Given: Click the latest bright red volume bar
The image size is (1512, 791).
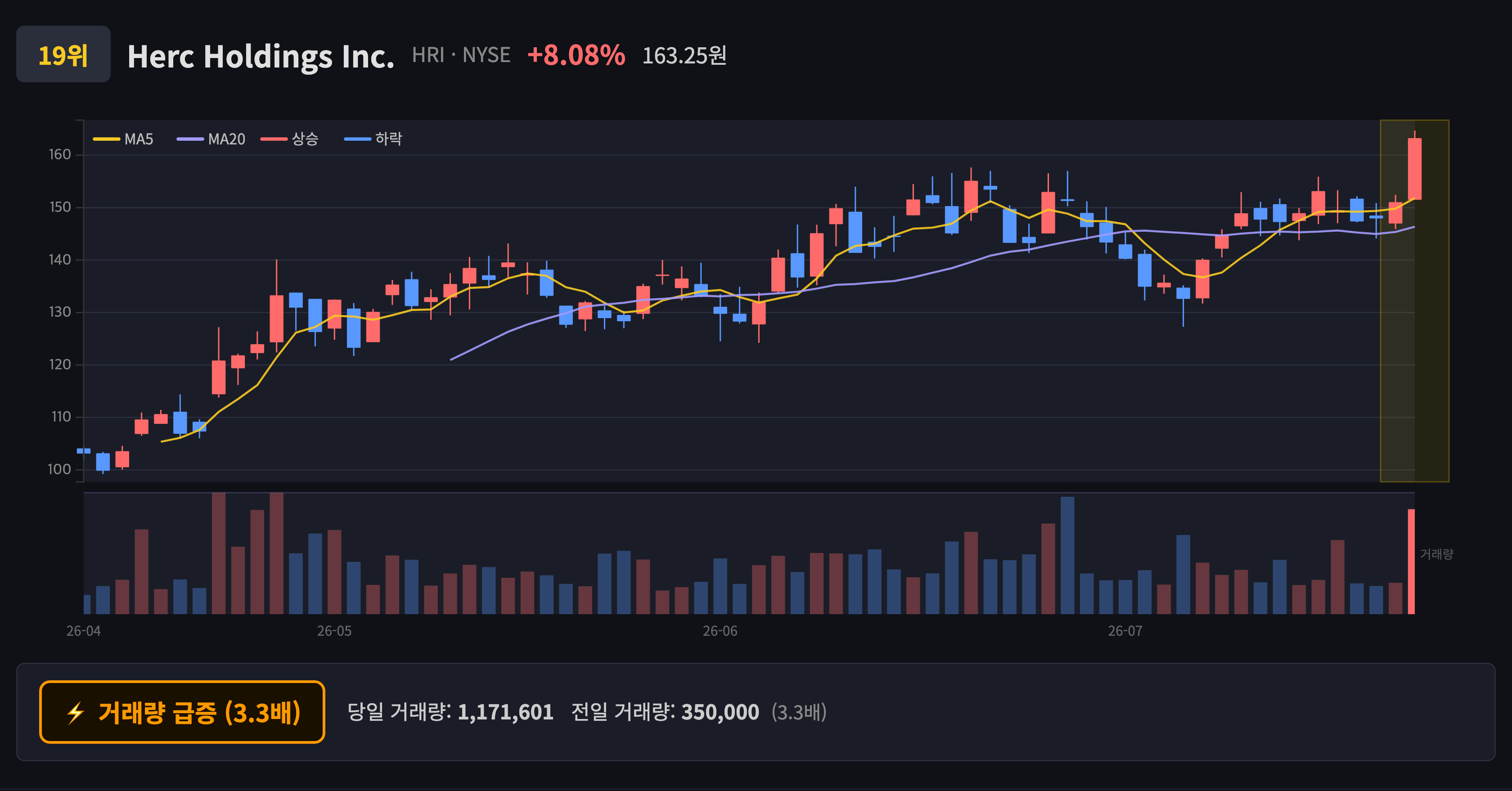Looking at the screenshot, I should coord(1411,562).
